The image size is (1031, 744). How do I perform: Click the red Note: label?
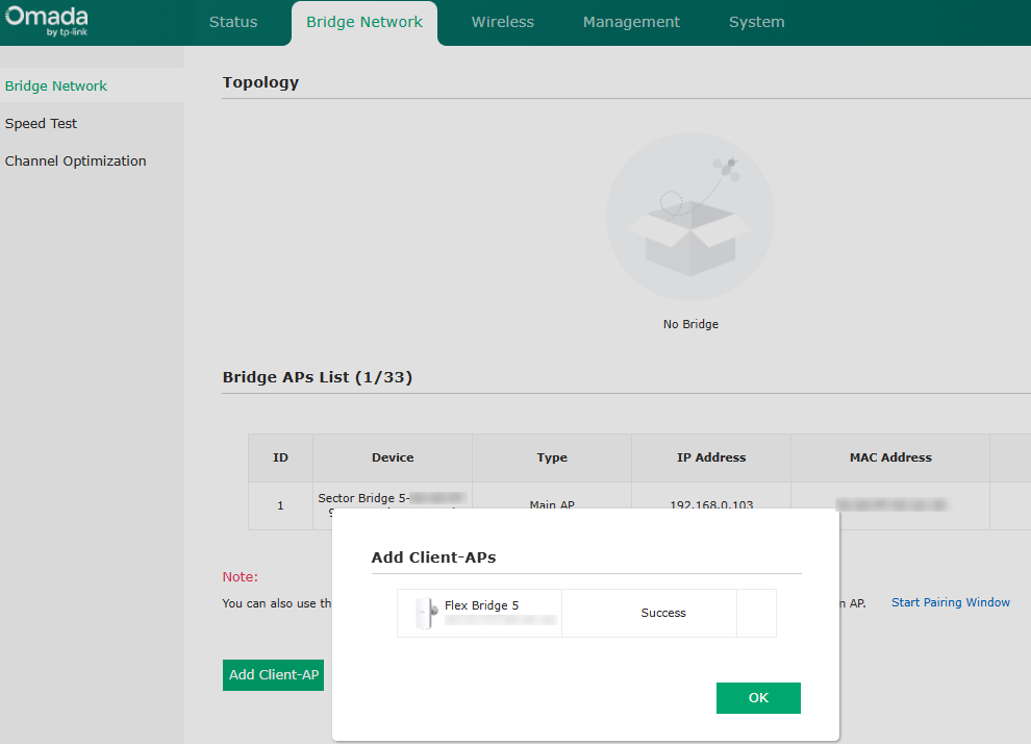[x=240, y=576]
